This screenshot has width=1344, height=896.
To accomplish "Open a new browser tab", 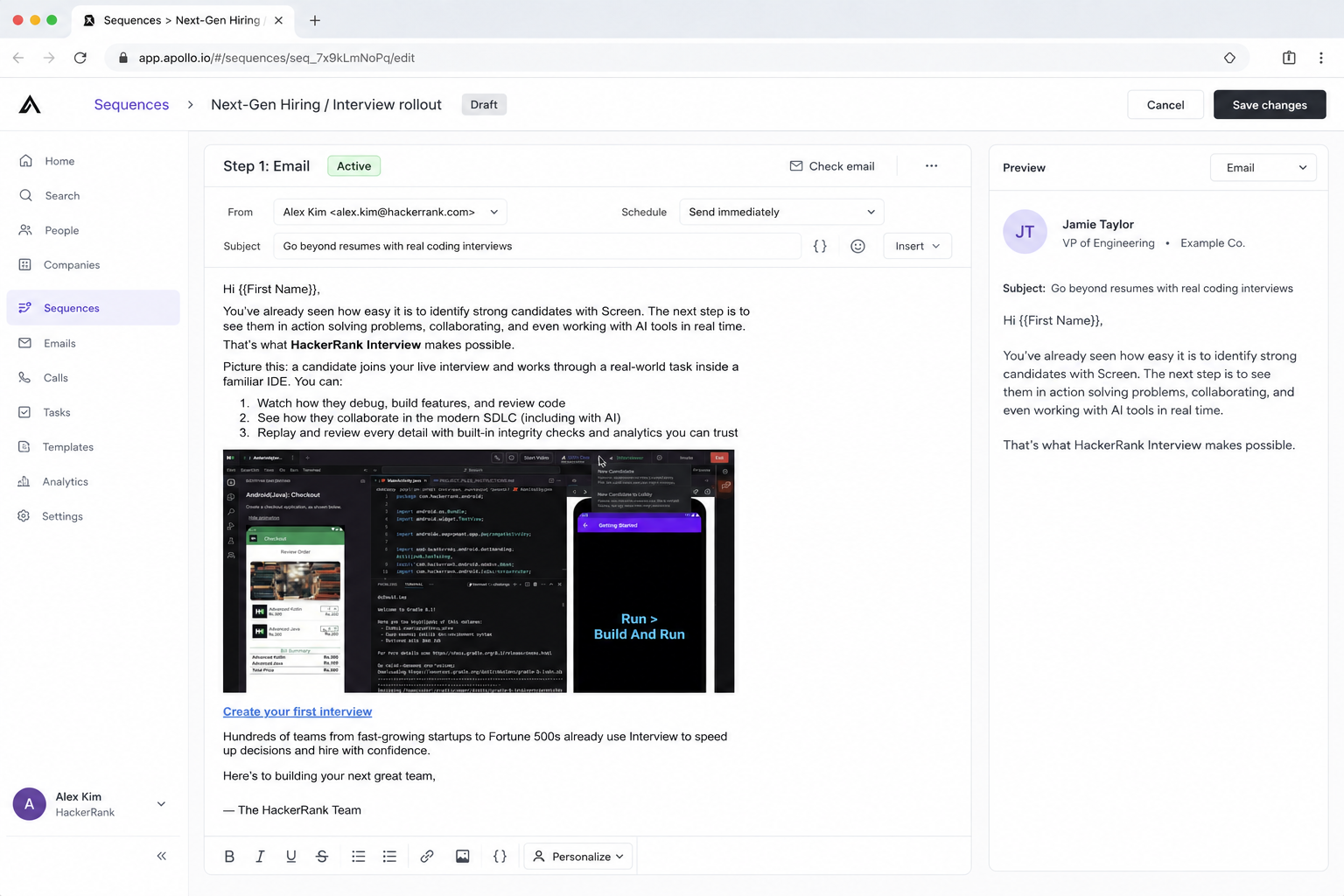I will pyautogui.click(x=315, y=20).
